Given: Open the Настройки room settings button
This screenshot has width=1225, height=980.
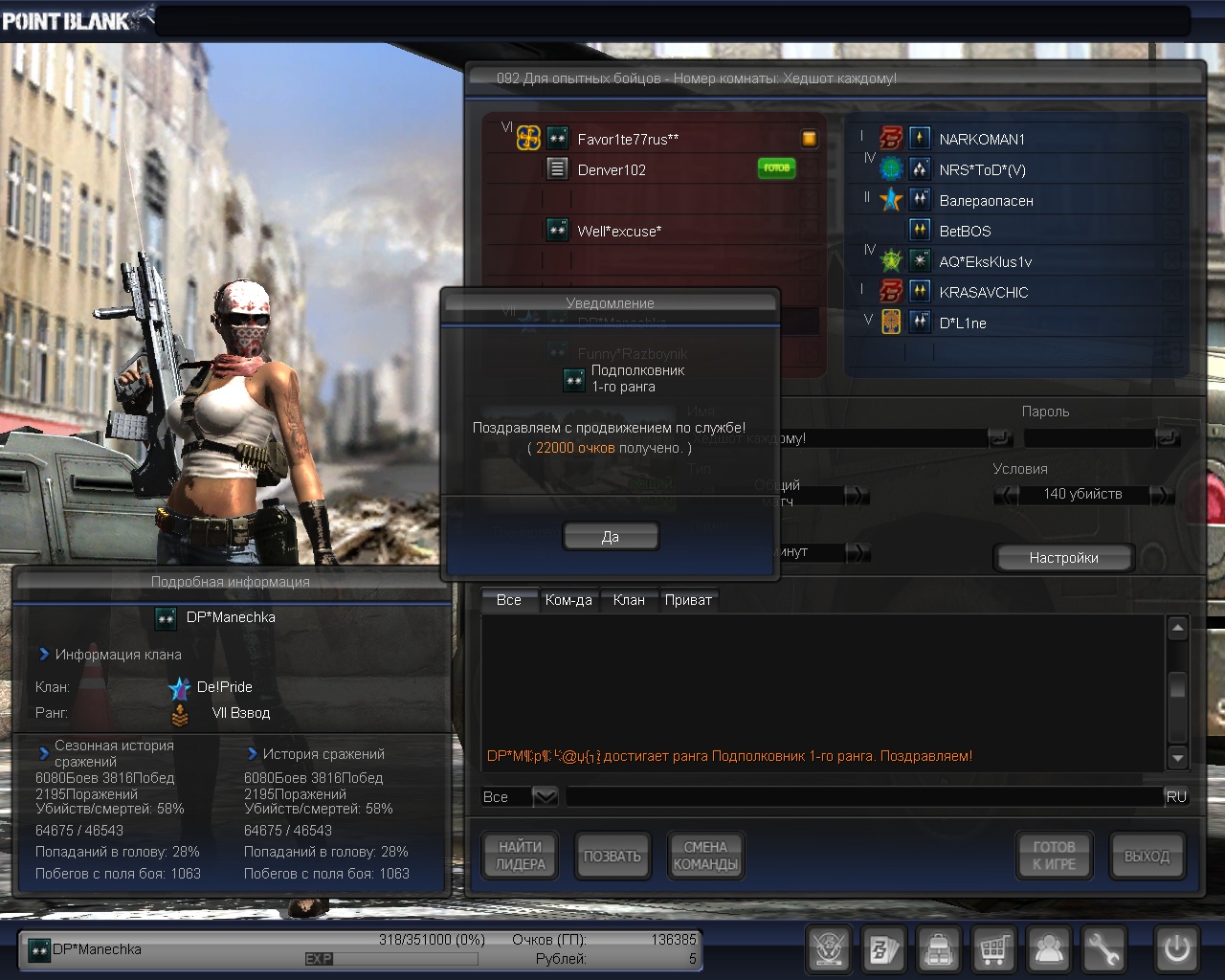Looking at the screenshot, I should pyautogui.click(x=1063, y=558).
